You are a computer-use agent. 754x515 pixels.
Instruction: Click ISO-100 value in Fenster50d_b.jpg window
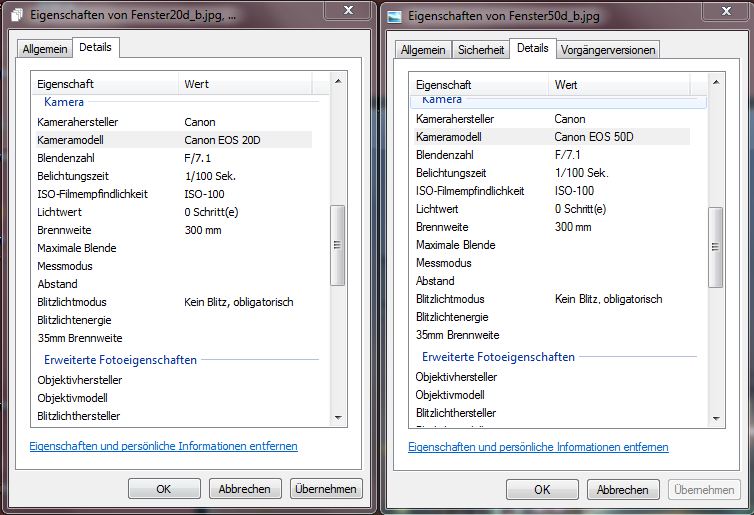click(x=574, y=191)
